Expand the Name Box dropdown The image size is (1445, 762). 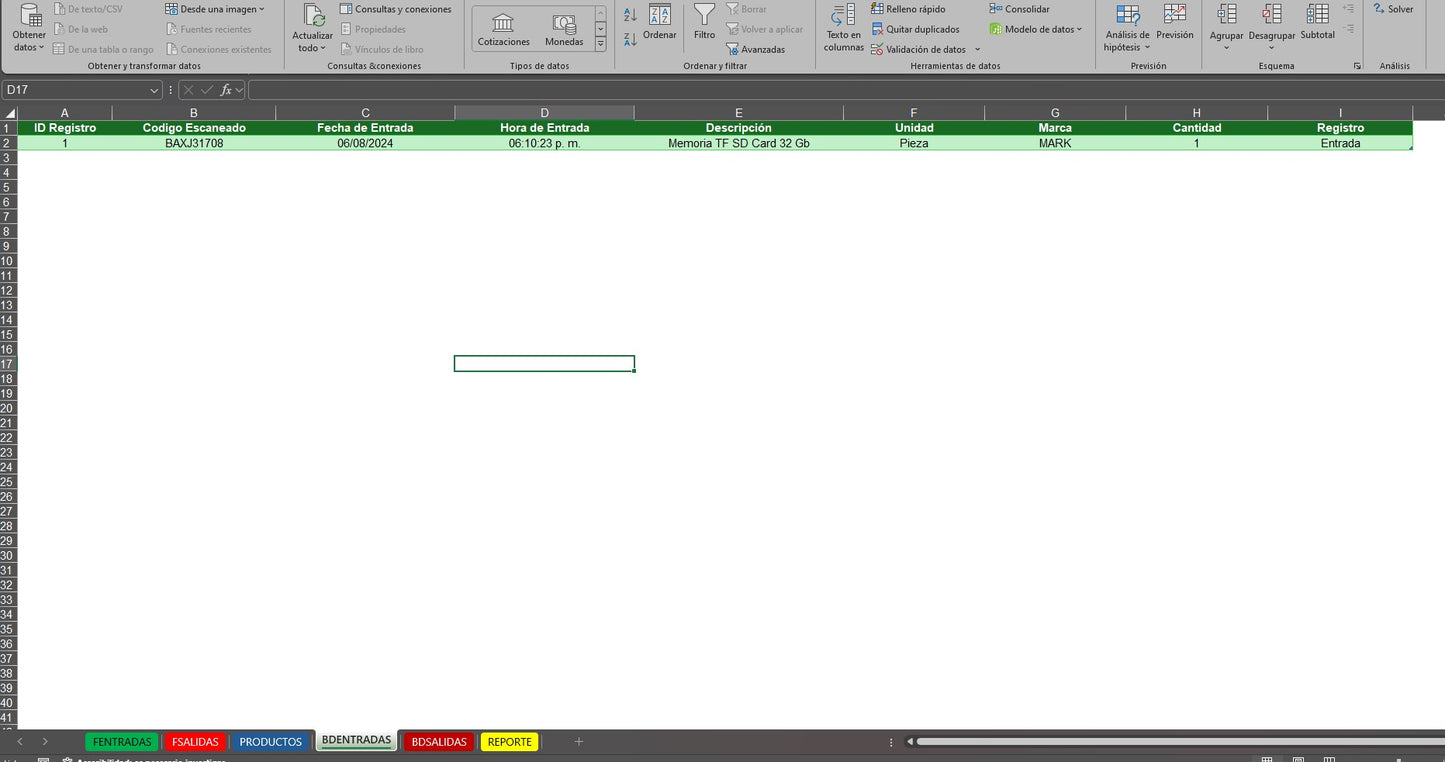click(x=154, y=90)
